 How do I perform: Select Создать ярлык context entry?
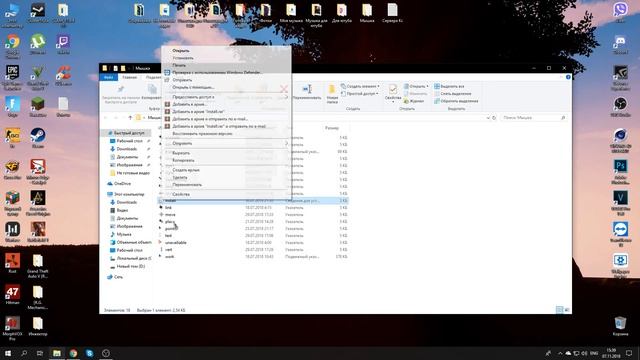(186, 170)
